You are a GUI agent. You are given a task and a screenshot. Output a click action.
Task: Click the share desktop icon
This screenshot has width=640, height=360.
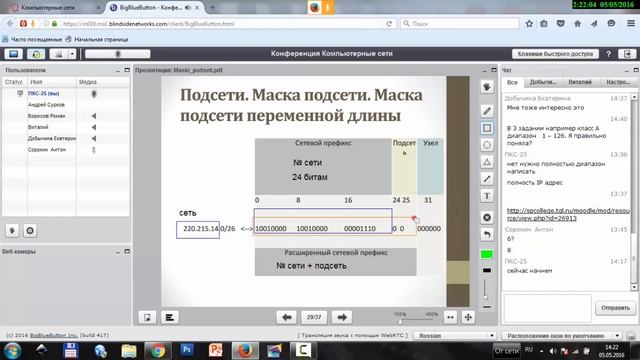click(13, 54)
